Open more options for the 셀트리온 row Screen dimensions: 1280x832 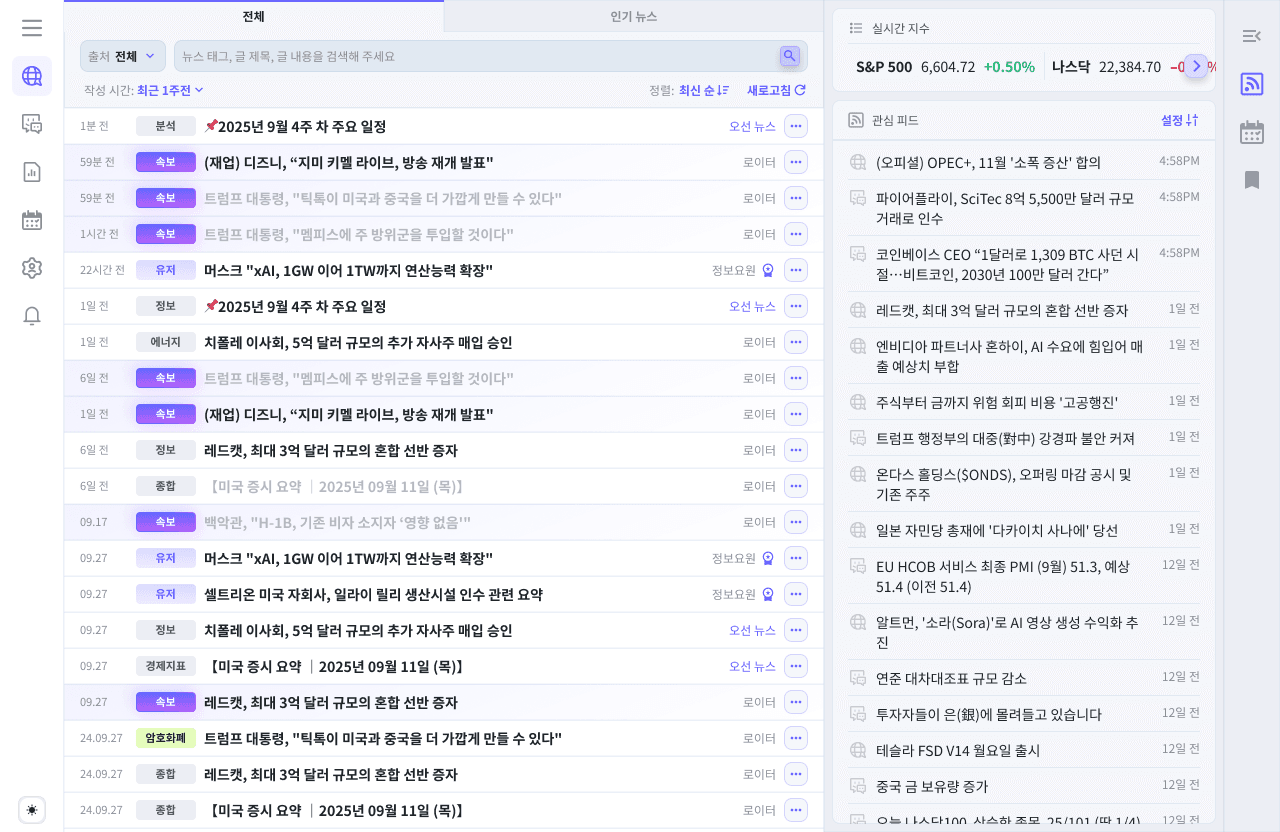[x=796, y=594]
